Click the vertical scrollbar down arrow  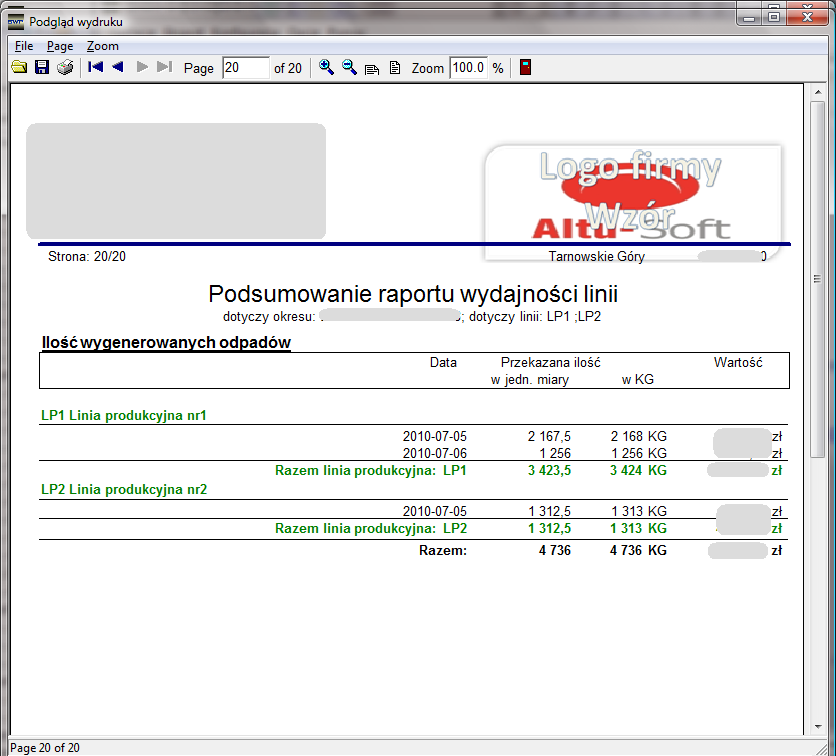tap(818, 728)
